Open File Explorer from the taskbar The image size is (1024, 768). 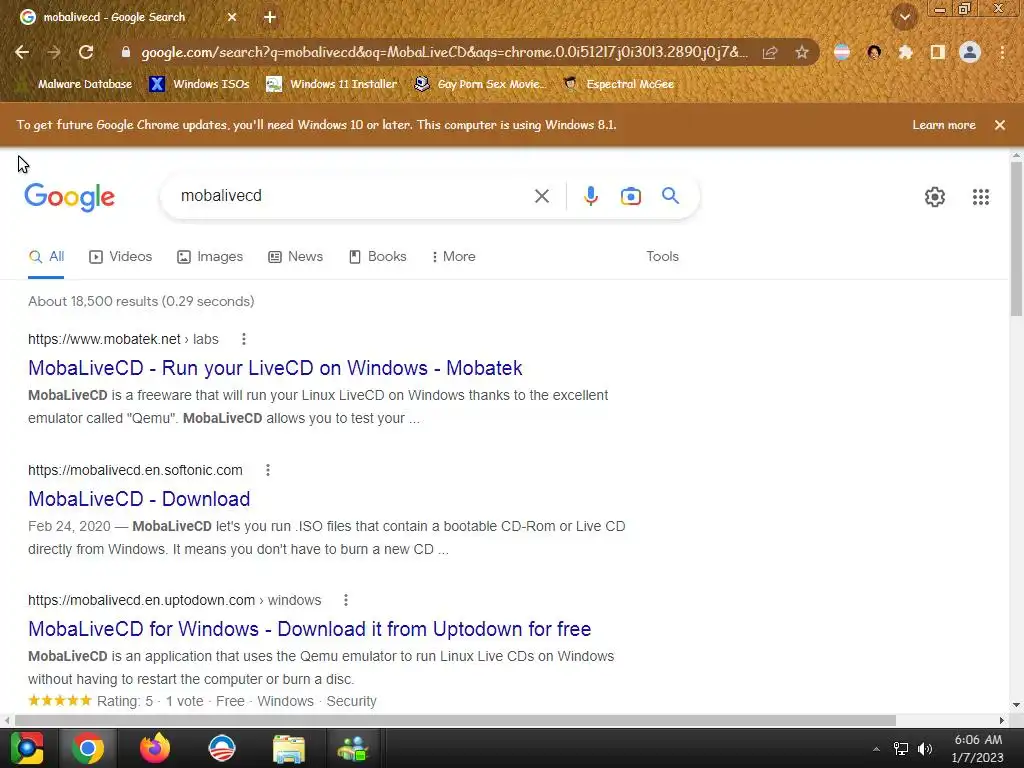coord(289,748)
